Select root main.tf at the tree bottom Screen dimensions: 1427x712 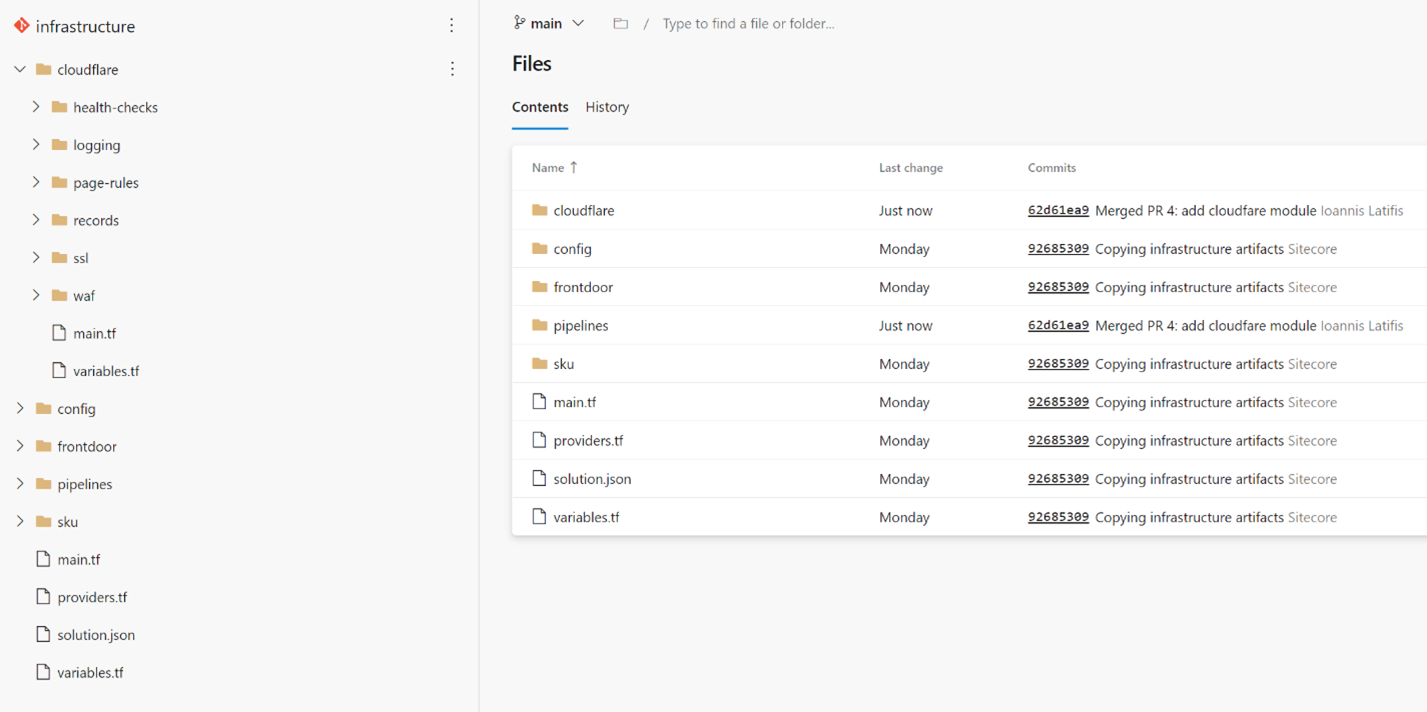[x=79, y=559]
